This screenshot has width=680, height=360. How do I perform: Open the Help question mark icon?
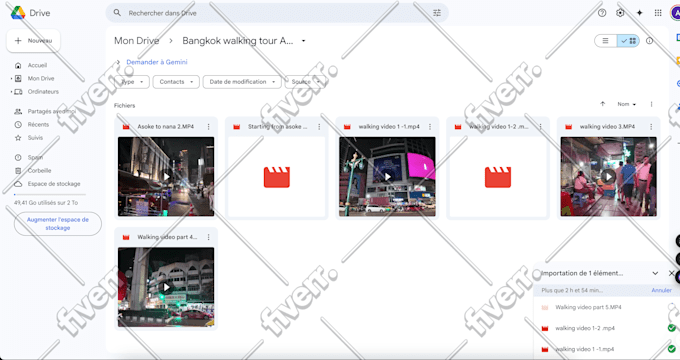click(x=602, y=13)
